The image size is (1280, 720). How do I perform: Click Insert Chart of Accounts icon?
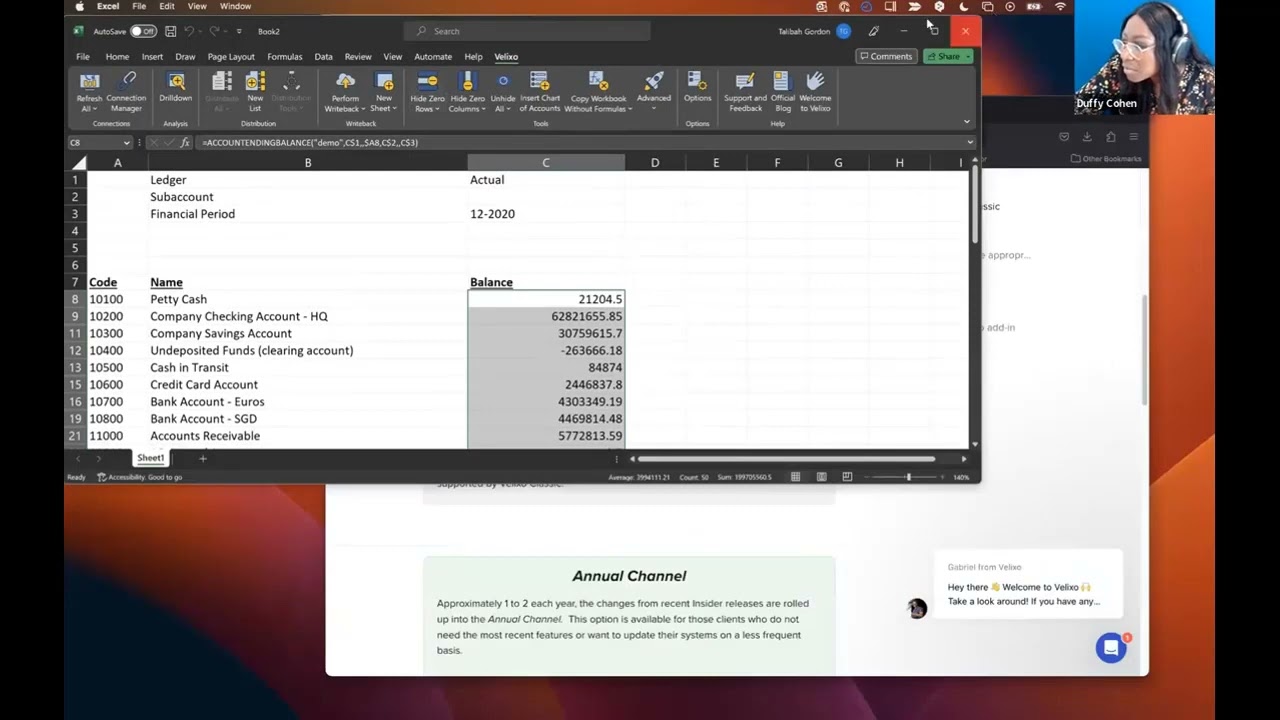tap(539, 82)
